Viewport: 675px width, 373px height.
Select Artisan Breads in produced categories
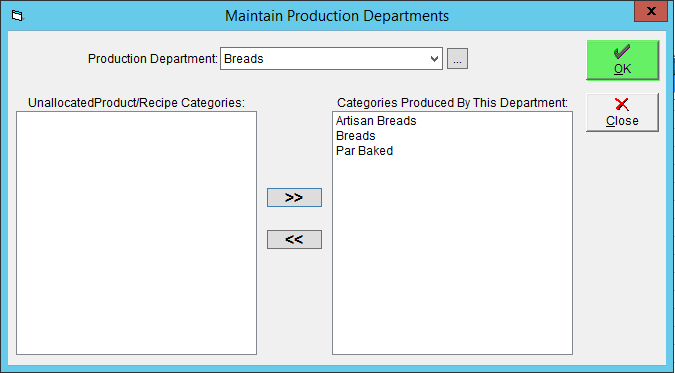pos(376,121)
